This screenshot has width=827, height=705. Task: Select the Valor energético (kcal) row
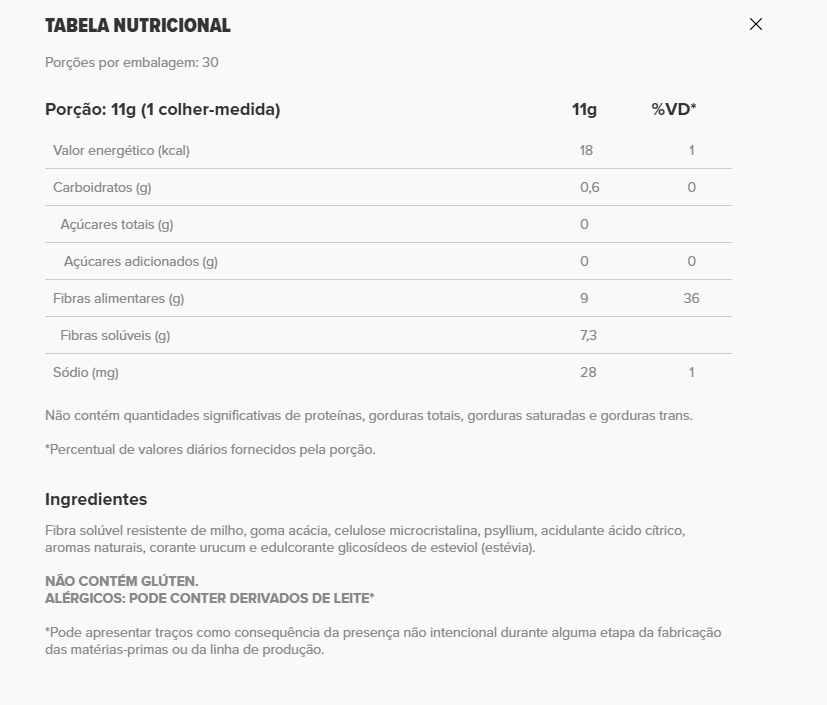pos(388,150)
